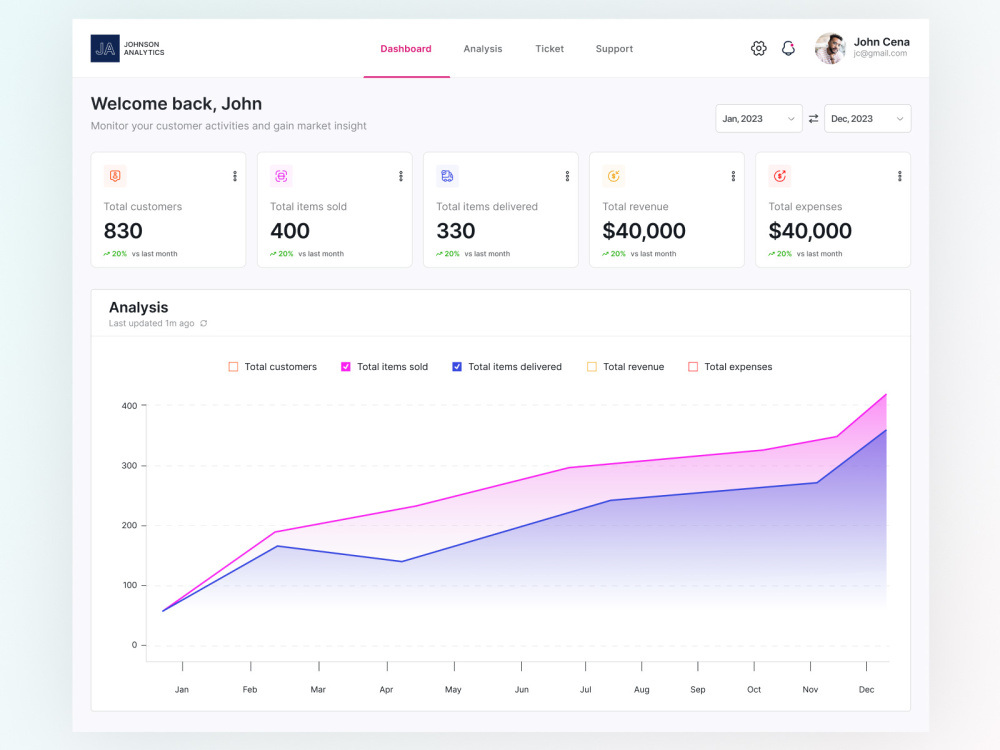Click the Last updated 1m ago text
This screenshot has width=1000, height=750.
tap(151, 323)
